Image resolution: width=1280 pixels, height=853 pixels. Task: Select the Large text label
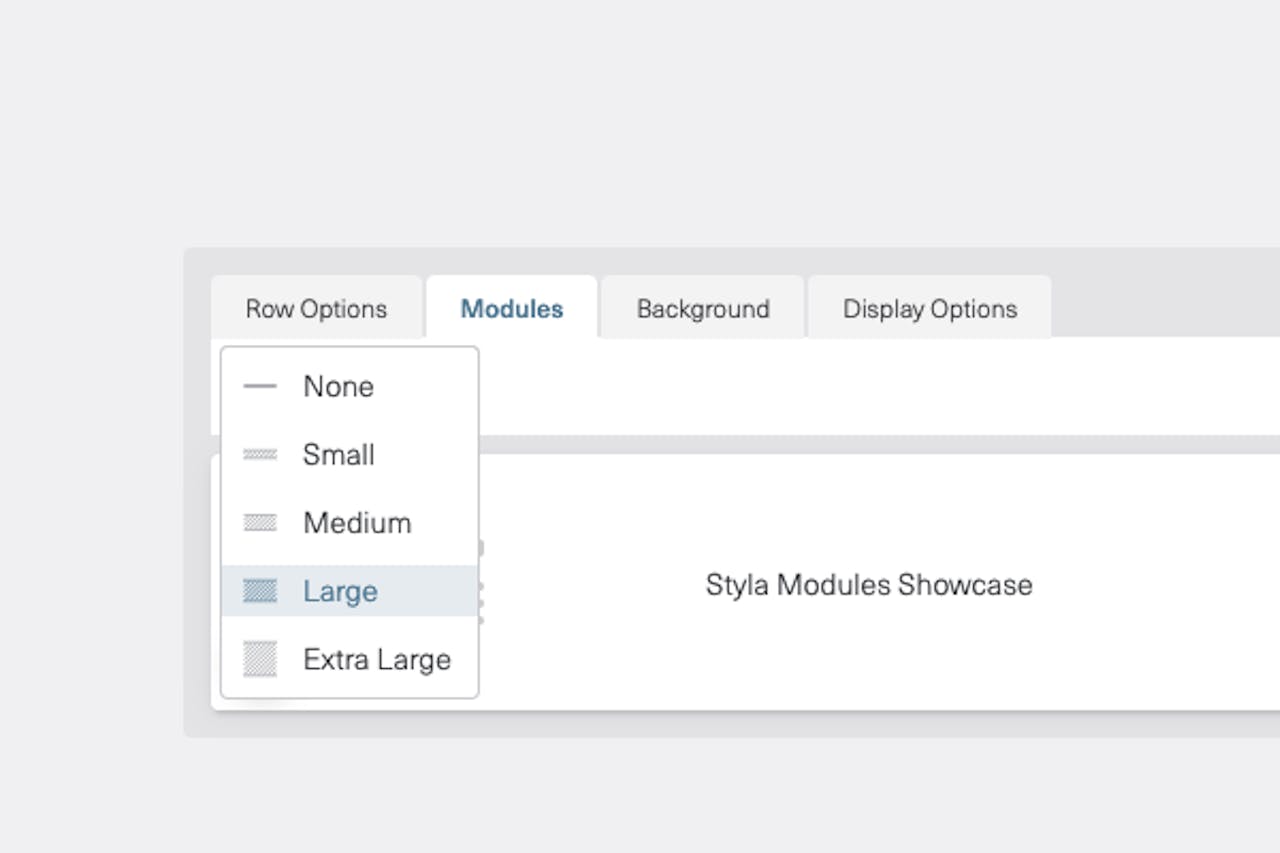pos(340,591)
